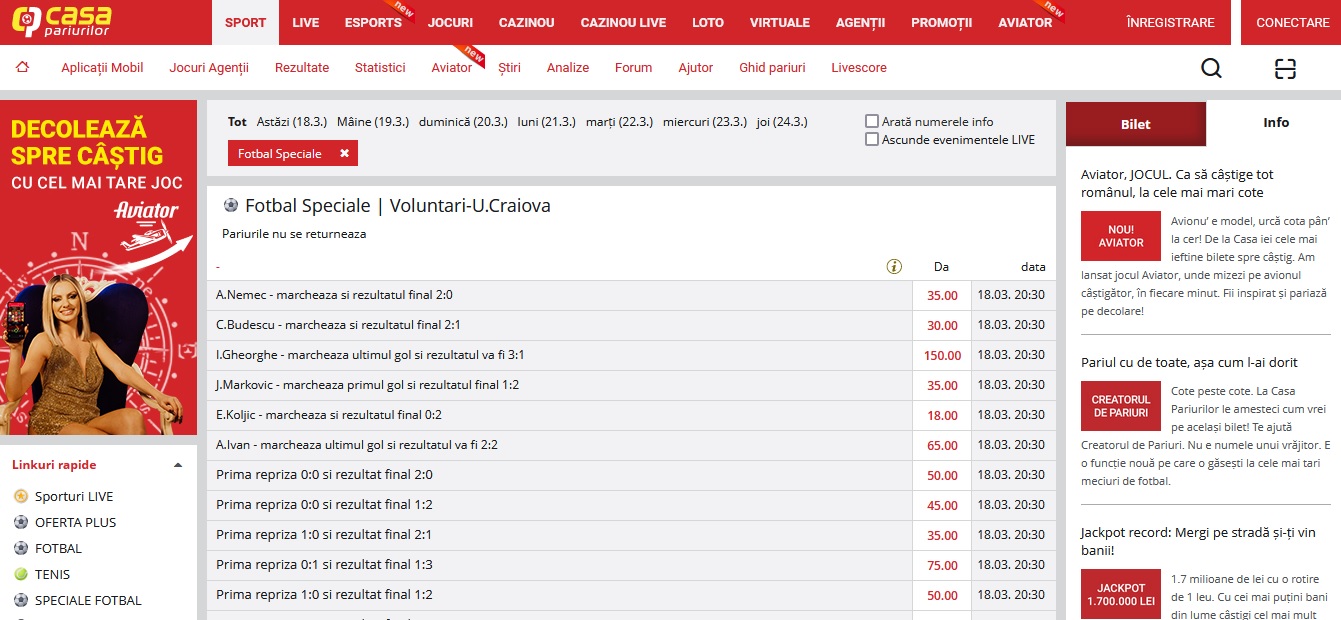
Task: Click the NOU! AVIATOR red button
Action: 1121,236
